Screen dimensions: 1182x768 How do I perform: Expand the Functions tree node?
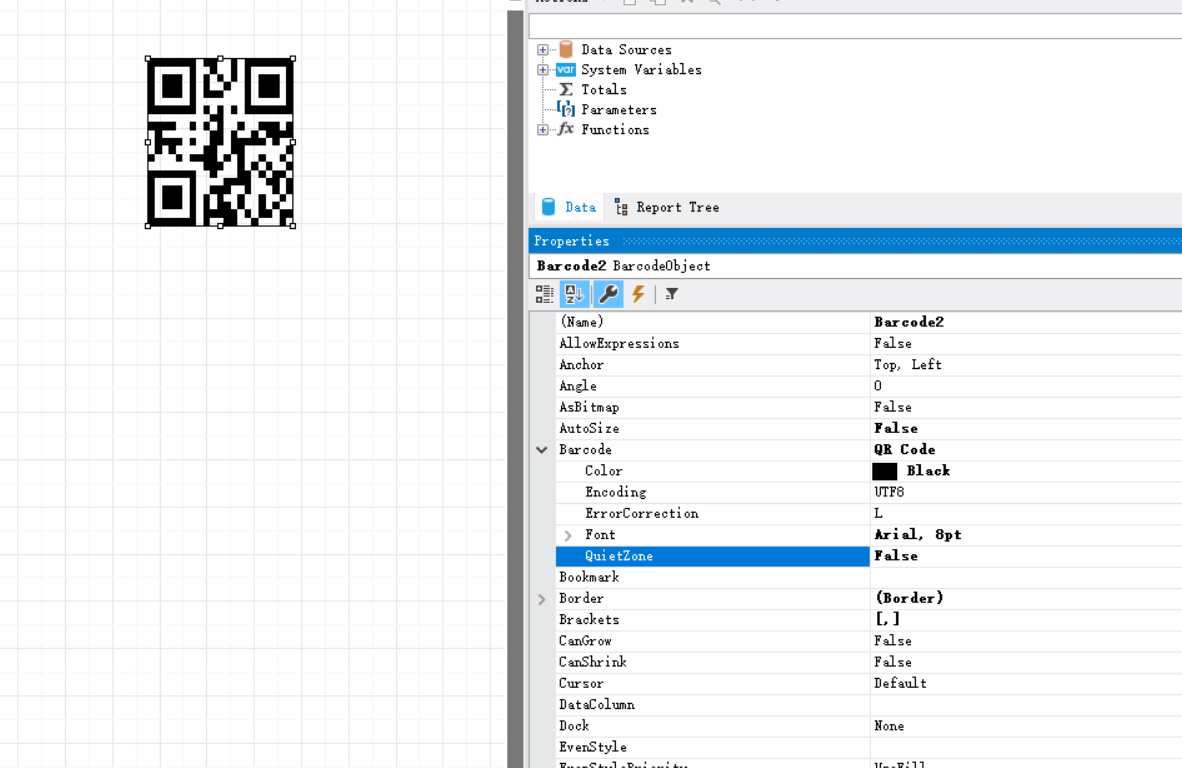543,130
